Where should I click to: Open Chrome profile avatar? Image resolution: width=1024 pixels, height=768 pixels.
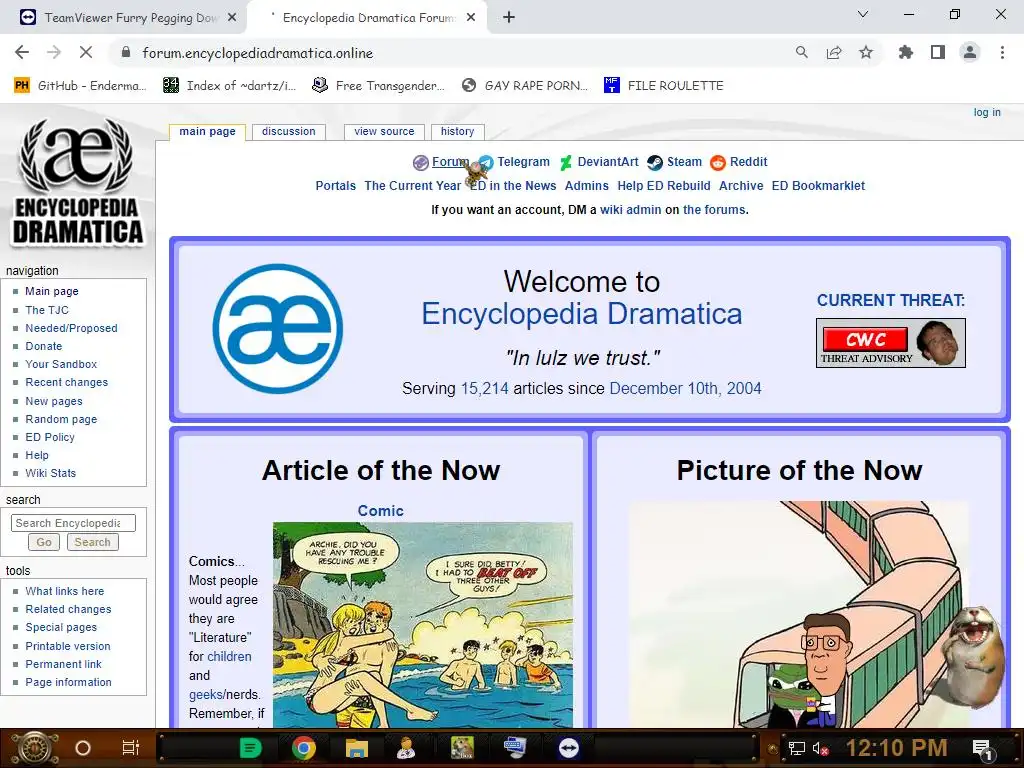coord(970,52)
